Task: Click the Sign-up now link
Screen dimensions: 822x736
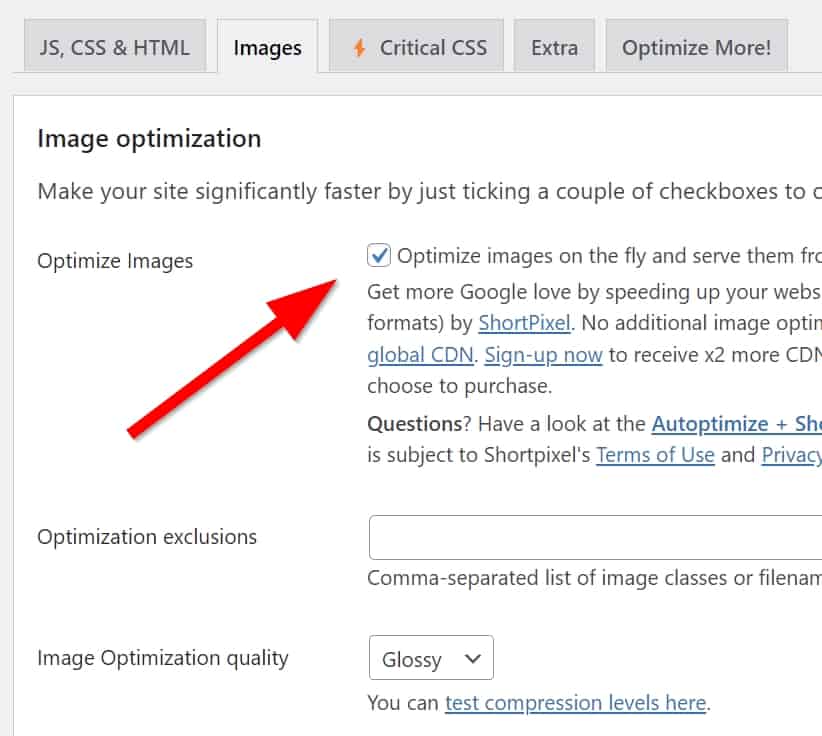Action: (543, 355)
